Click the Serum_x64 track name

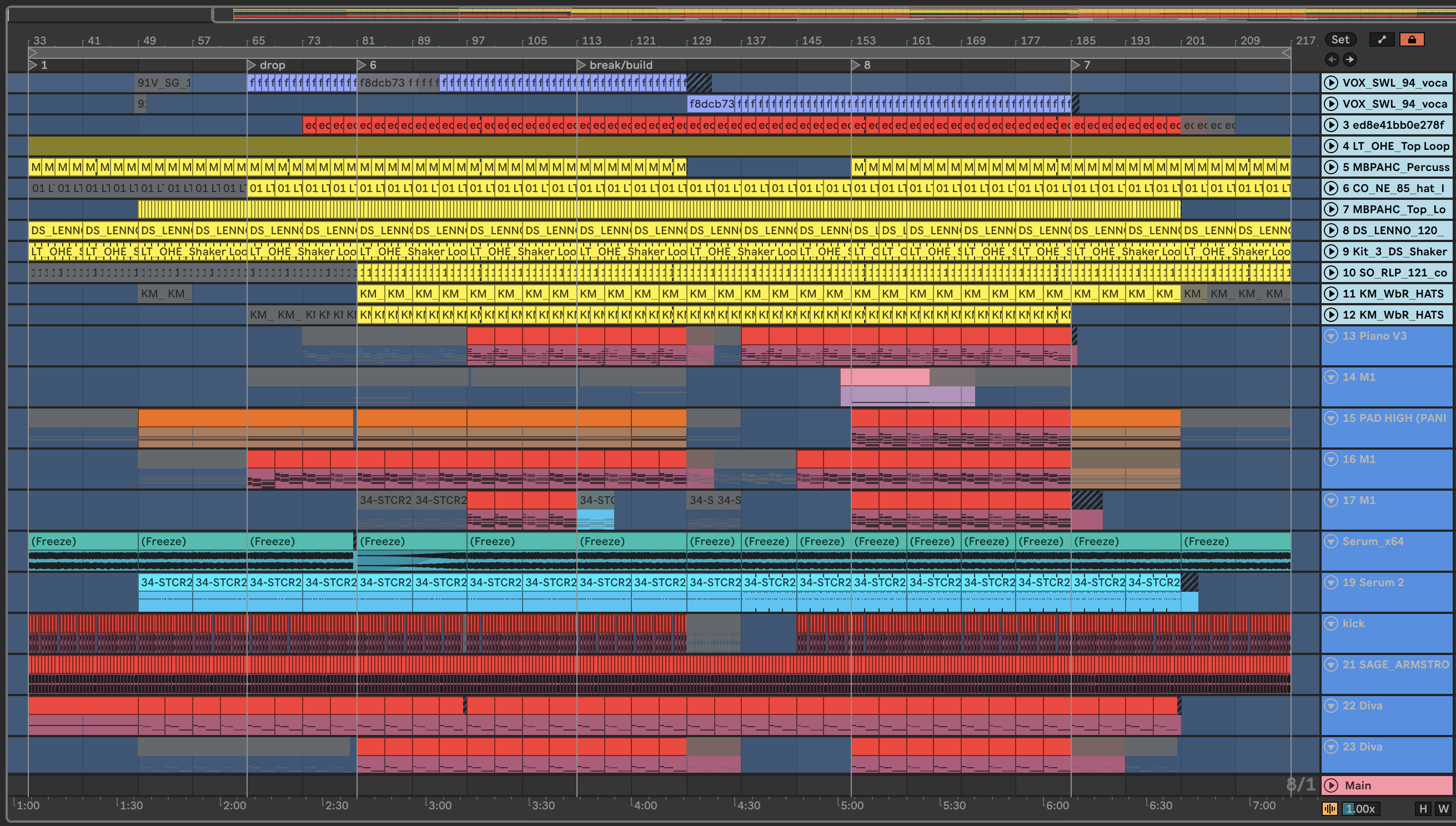(1373, 541)
